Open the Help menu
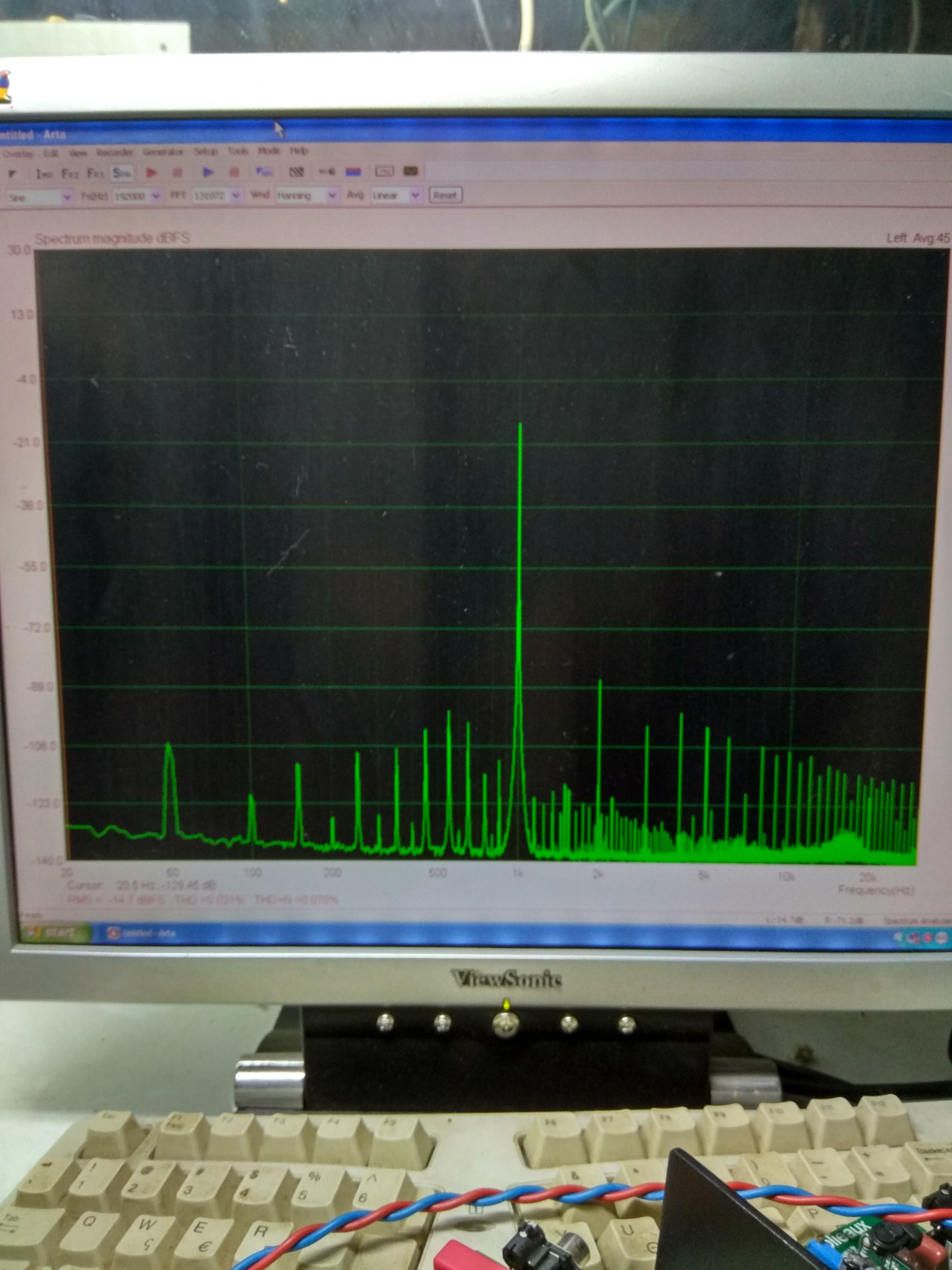The width and height of the screenshot is (952, 1270). tap(298, 151)
